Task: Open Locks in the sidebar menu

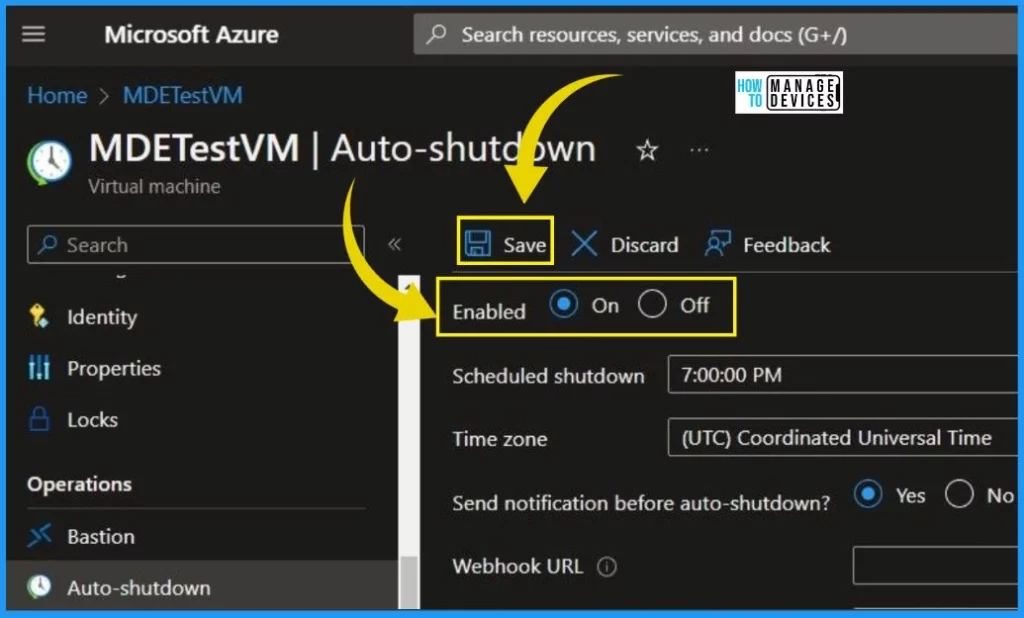Action: click(x=92, y=420)
